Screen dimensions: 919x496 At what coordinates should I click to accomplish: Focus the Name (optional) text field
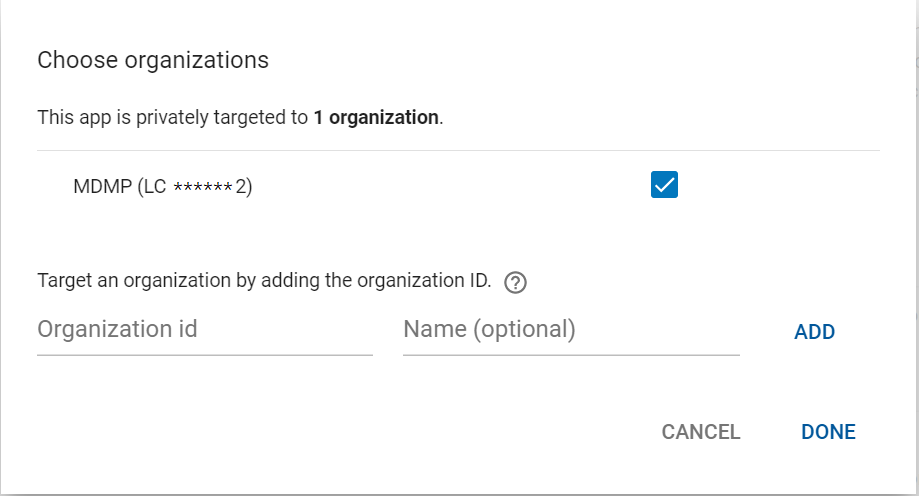[570, 329]
